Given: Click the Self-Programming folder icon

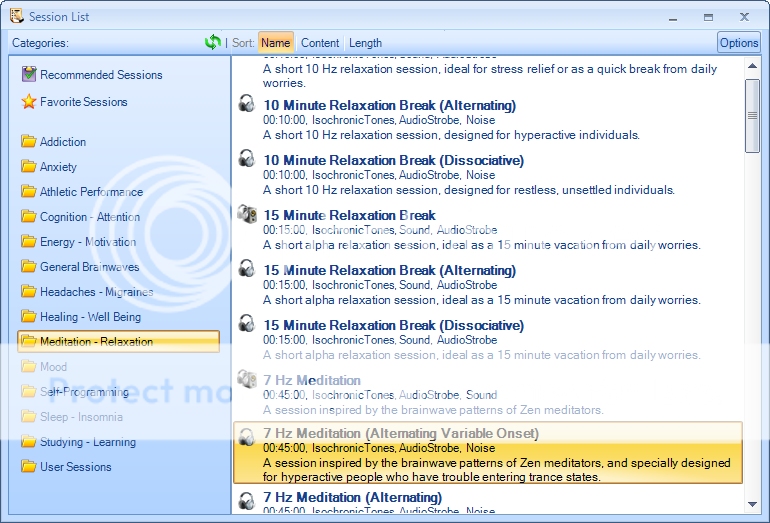Looking at the screenshot, I should pyautogui.click(x=29, y=391).
